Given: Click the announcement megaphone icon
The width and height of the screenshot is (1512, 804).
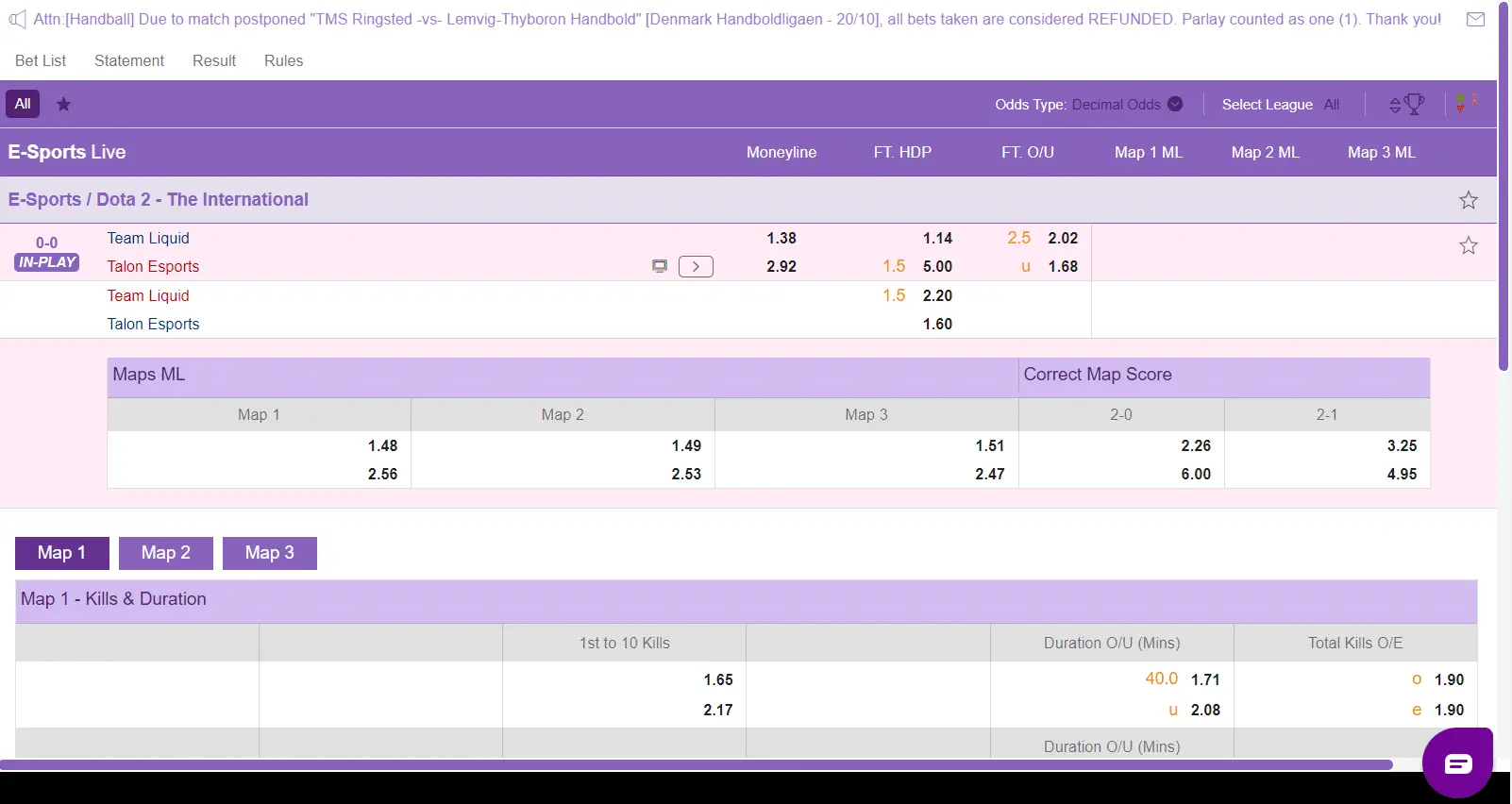Looking at the screenshot, I should [17, 19].
